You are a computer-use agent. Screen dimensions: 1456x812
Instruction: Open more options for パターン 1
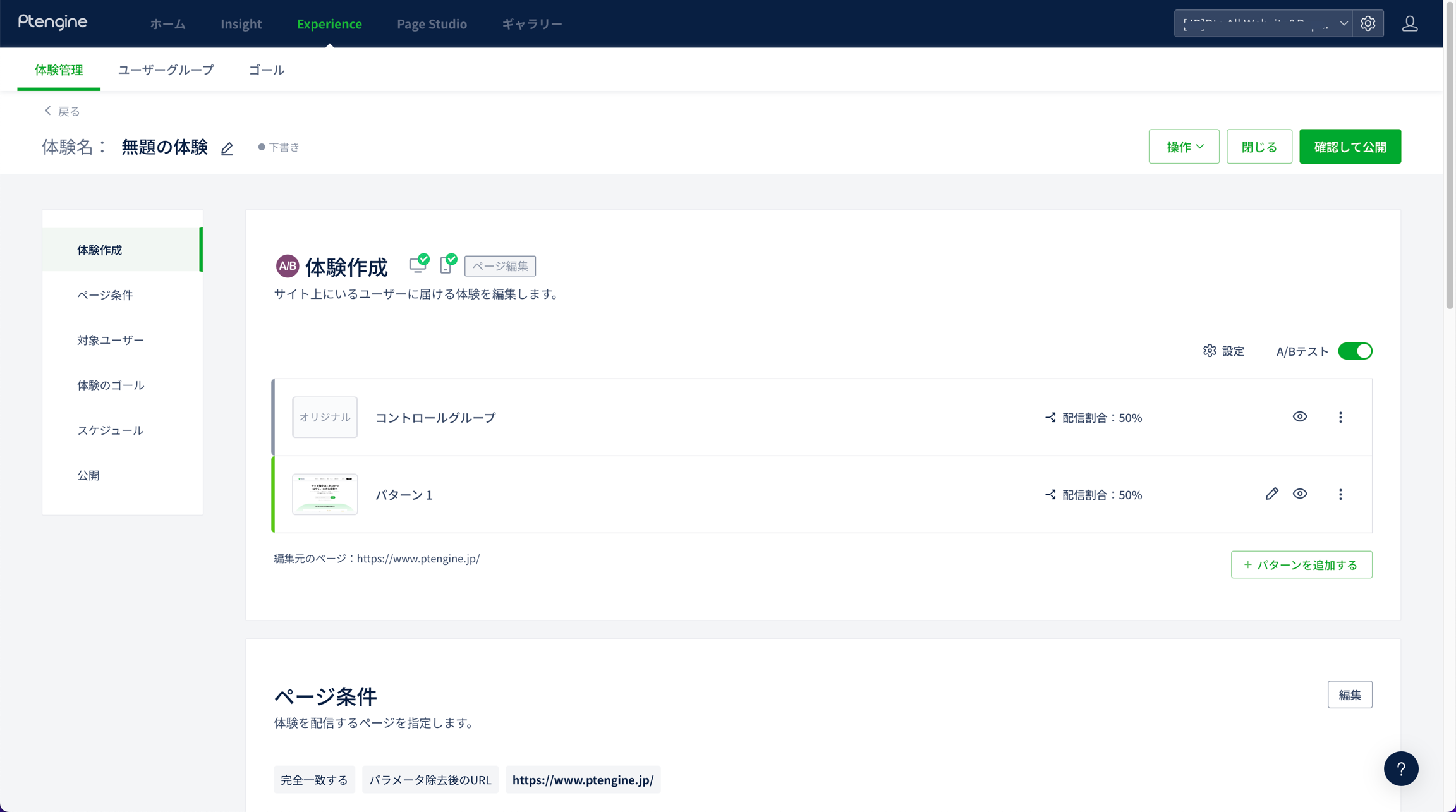pos(1340,494)
